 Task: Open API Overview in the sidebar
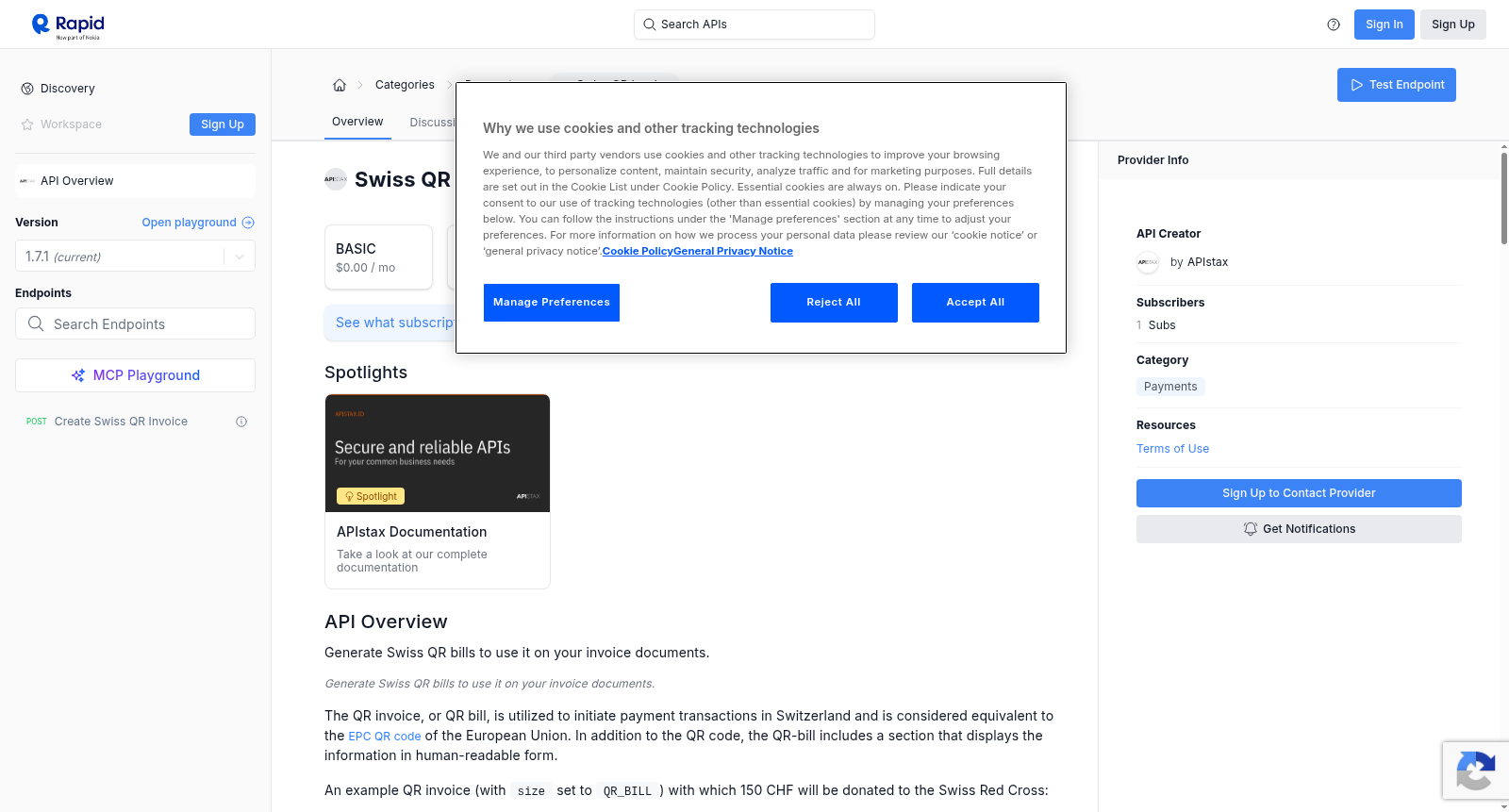click(x=135, y=181)
